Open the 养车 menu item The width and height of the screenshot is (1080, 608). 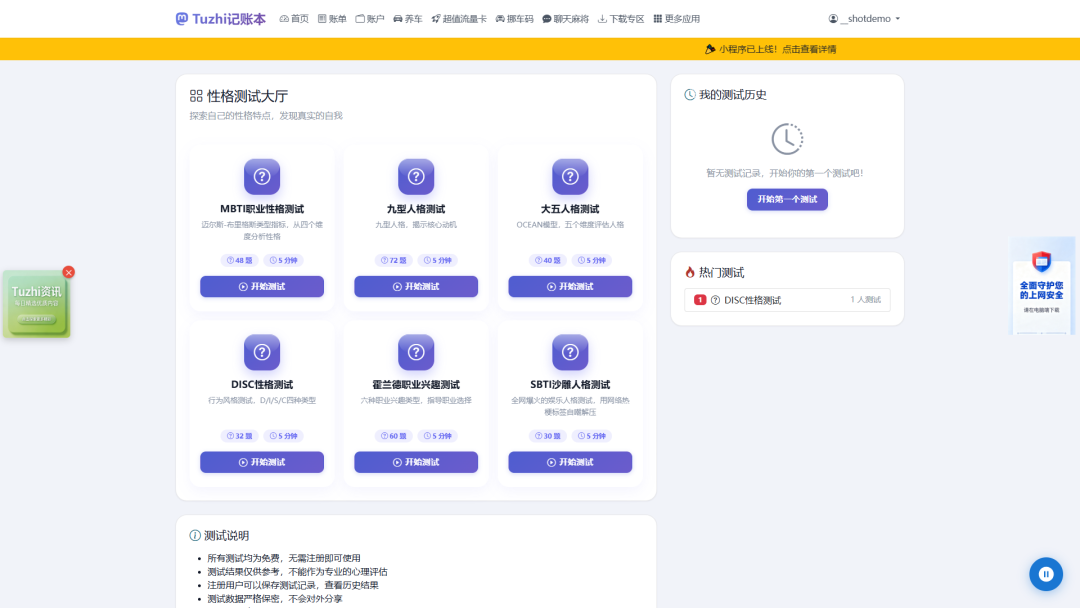point(408,19)
